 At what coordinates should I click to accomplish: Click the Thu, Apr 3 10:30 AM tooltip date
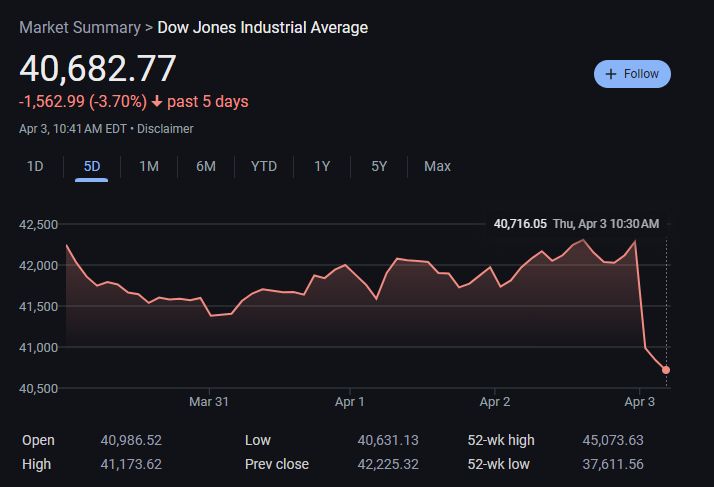click(x=606, y=224)
